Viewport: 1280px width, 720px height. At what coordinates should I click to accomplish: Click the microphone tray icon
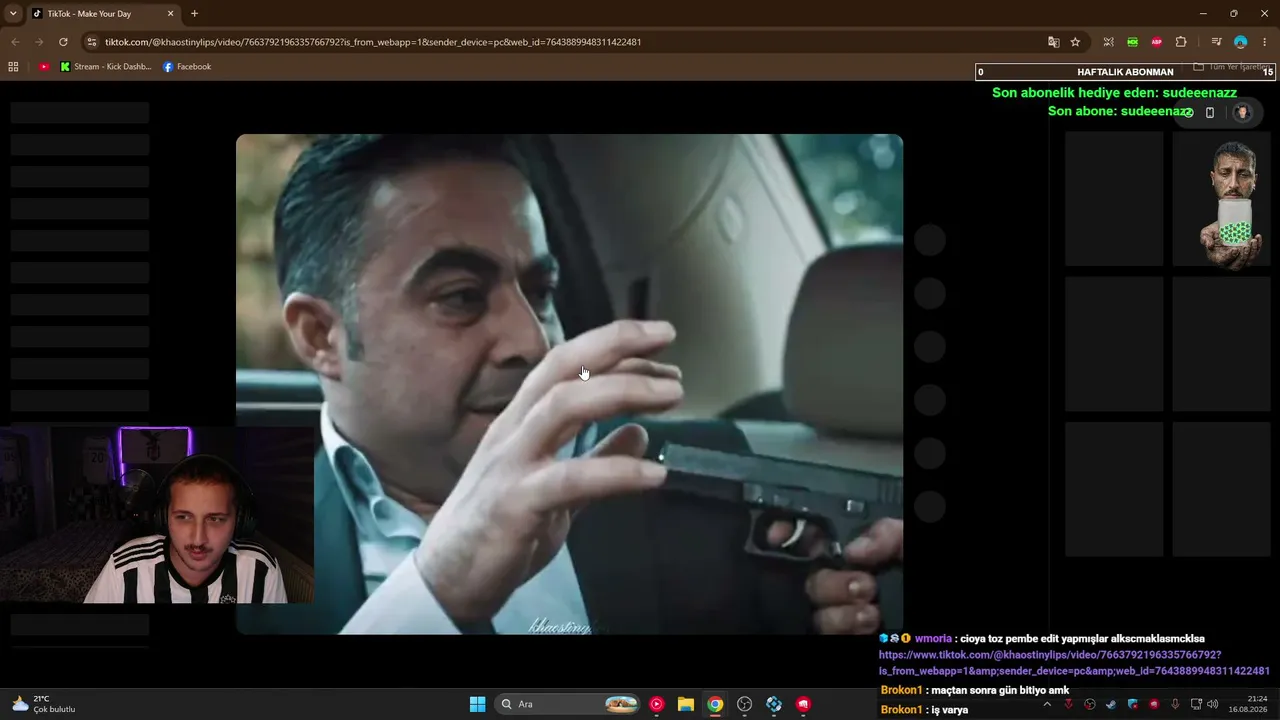tap(1175, 704)
